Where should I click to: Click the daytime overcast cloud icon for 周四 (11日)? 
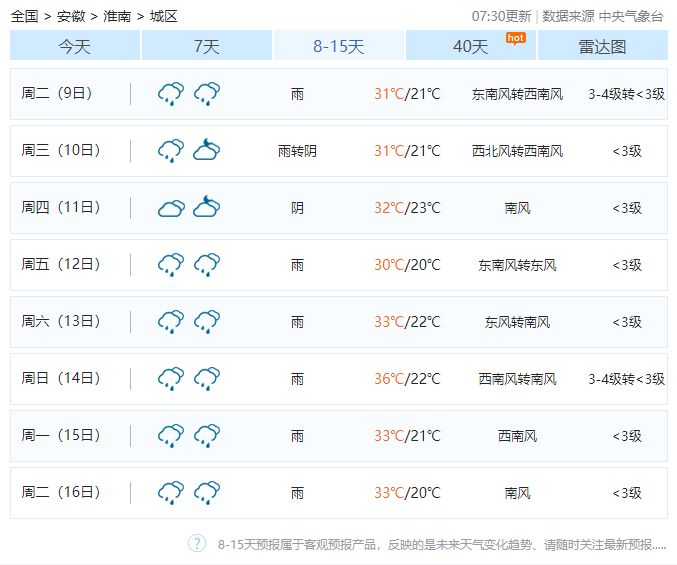(171, 208)
